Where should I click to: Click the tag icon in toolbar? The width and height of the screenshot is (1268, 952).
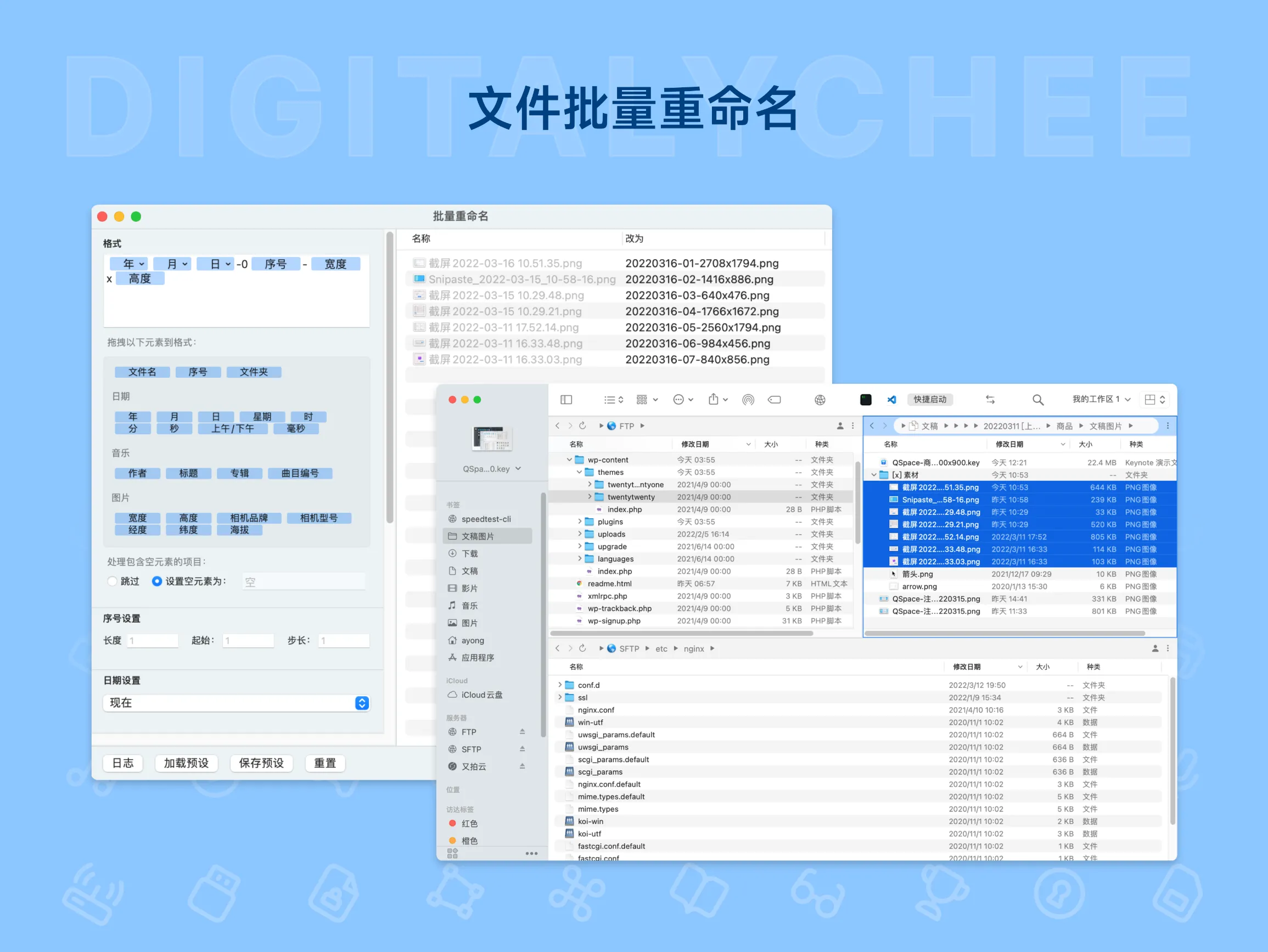774,400
